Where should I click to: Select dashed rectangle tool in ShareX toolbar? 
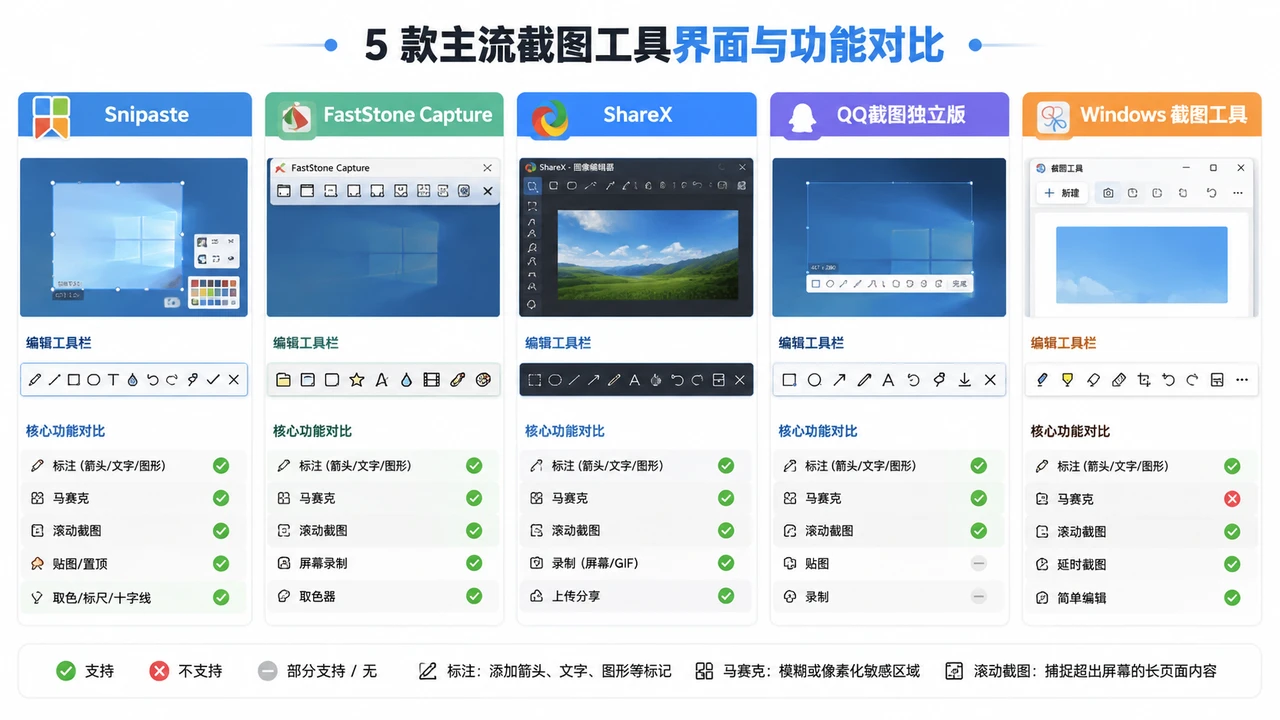tap(535, 380)
